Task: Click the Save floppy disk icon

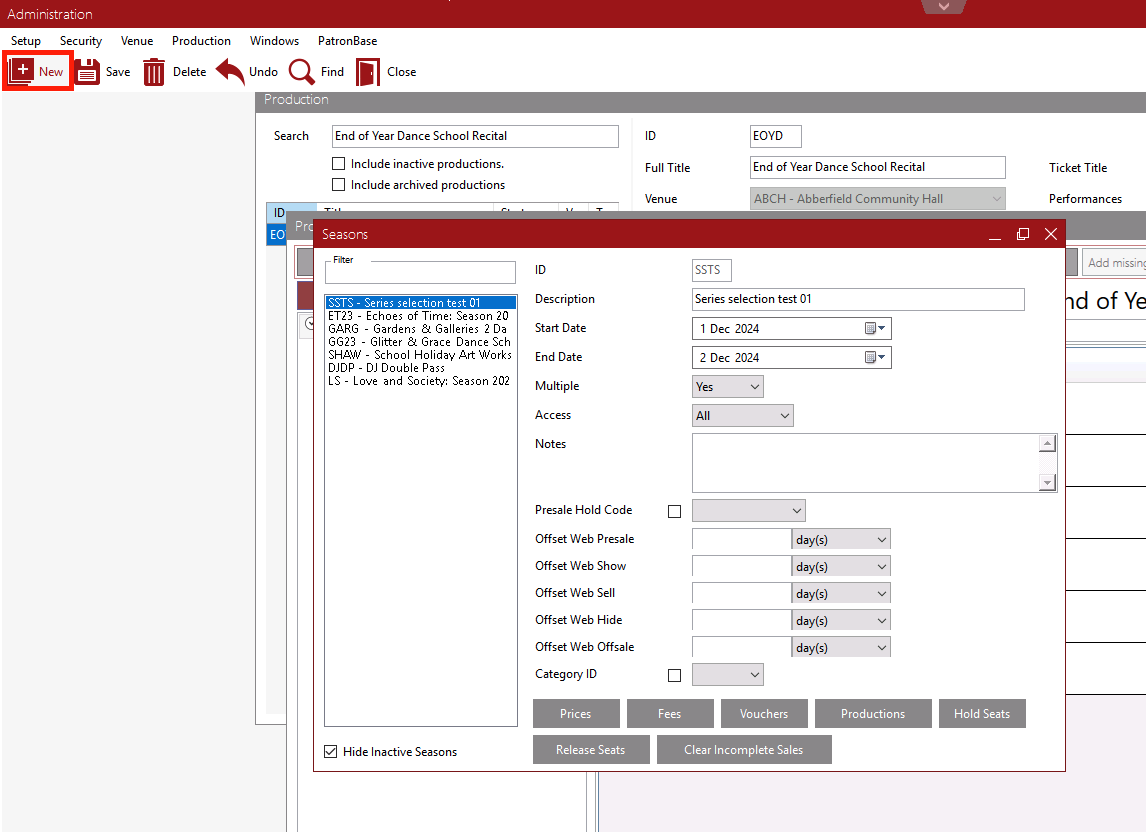Action: [x=87, y=72]
